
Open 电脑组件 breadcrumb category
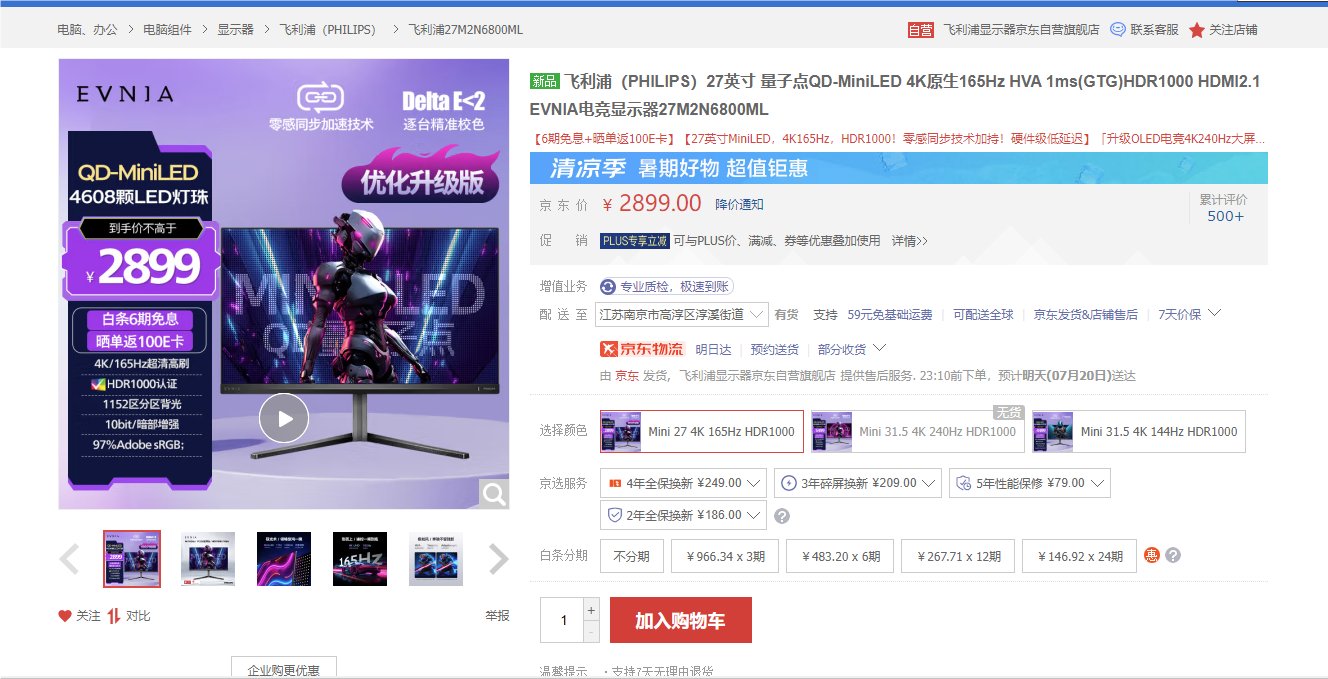tap(167, 30)
